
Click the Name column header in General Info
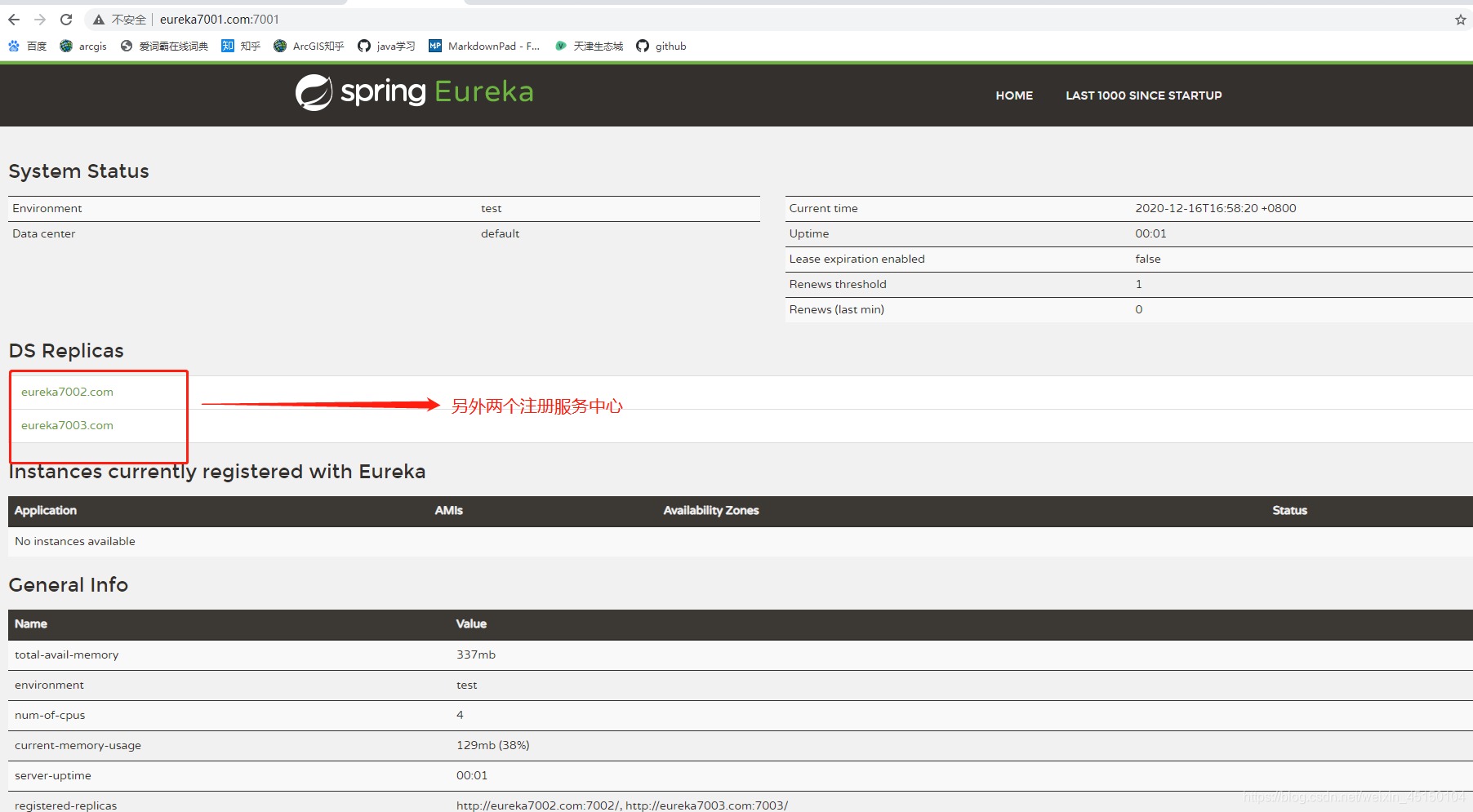click(x=31, y=623)
